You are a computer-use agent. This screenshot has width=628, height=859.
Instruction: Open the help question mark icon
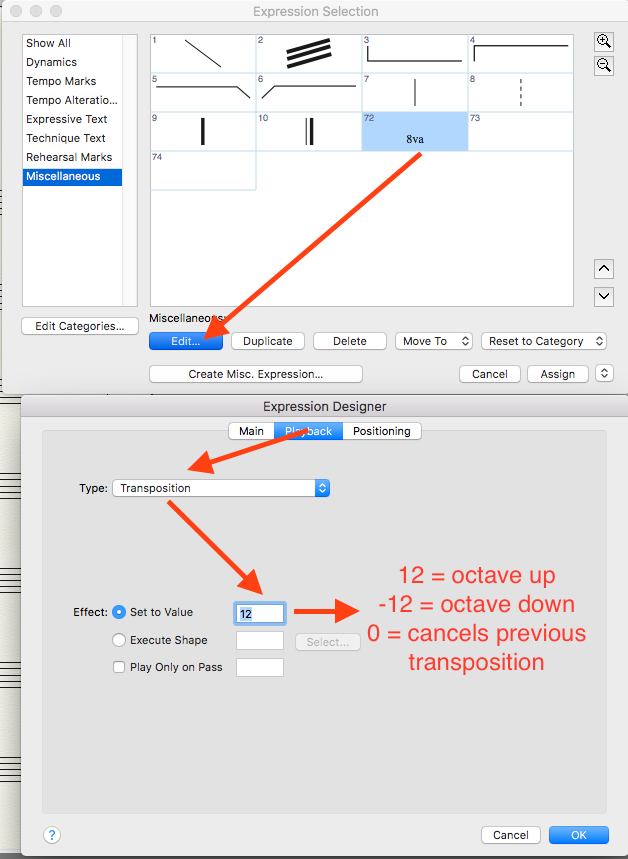click(53, 835)
